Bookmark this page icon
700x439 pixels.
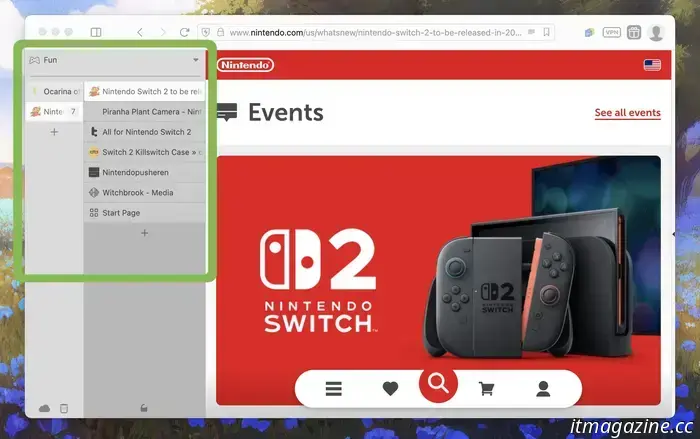546,32
